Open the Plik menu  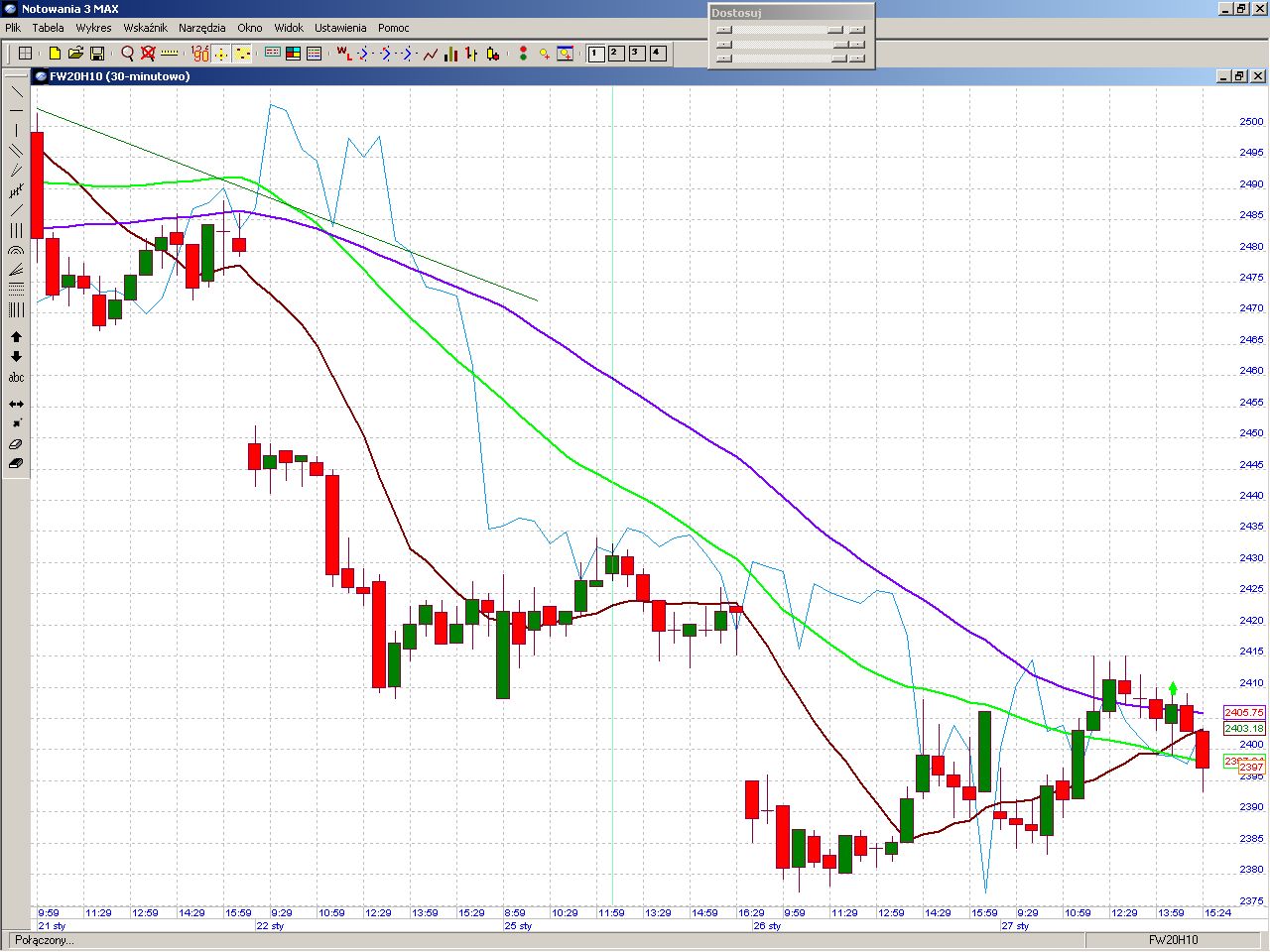(13, 28)
